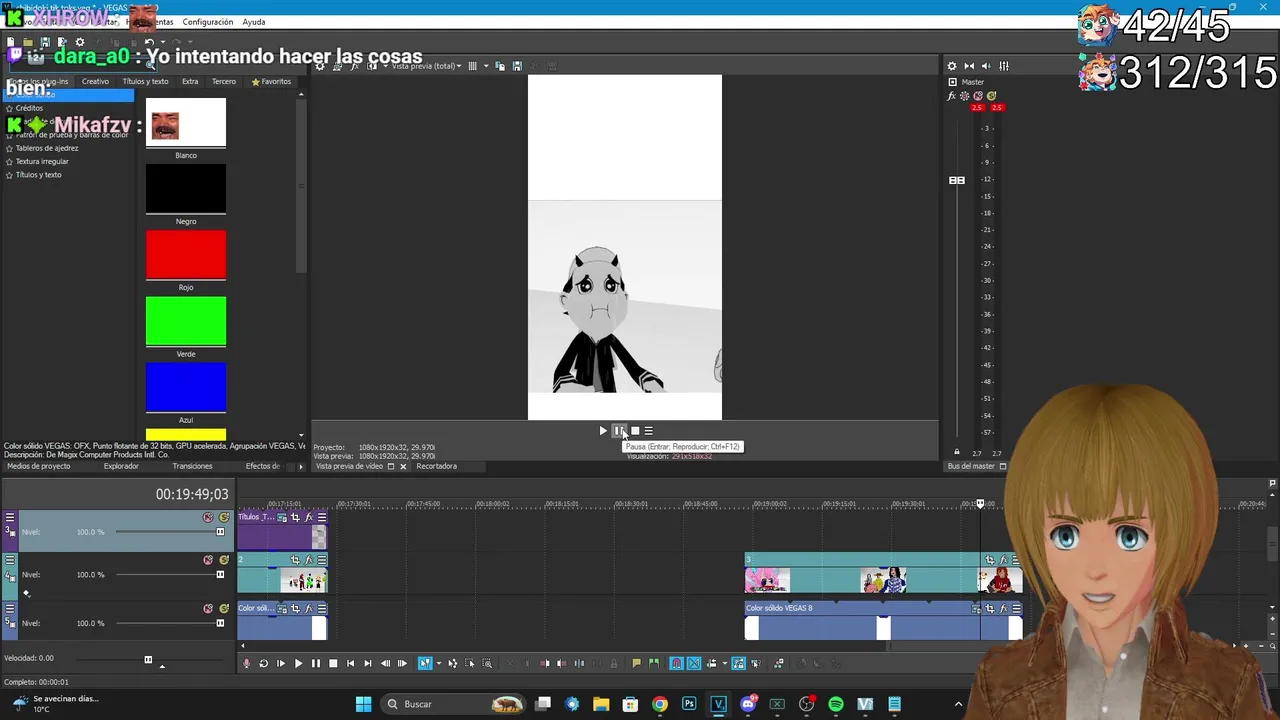Open the preview transport hamburger menu

coord(648,431)
